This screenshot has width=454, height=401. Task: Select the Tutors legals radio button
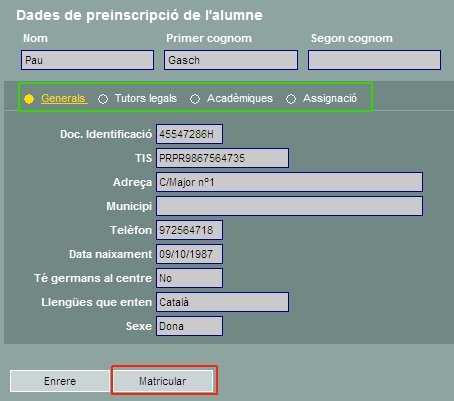tap(103, 99)
